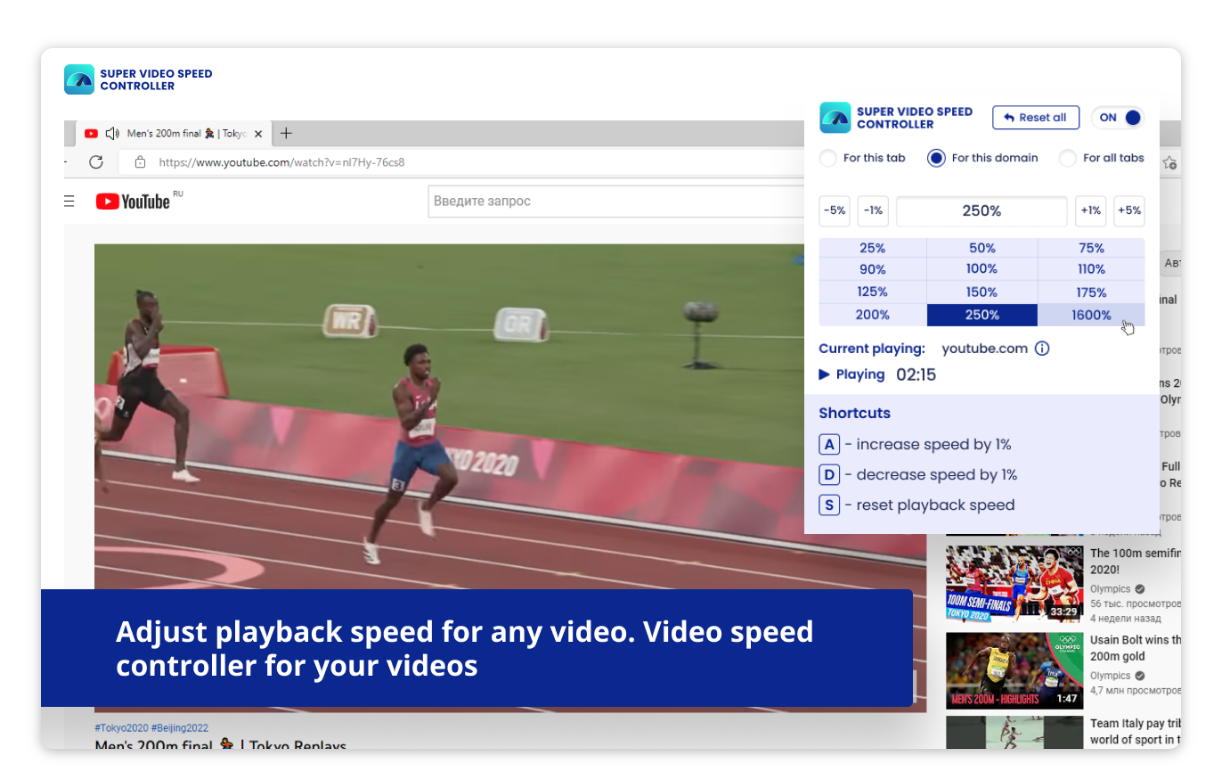This screenshot has width=1212, height=770.
Task: Open the 100m semifinals video thumbnail
Action: (1014, 584)
